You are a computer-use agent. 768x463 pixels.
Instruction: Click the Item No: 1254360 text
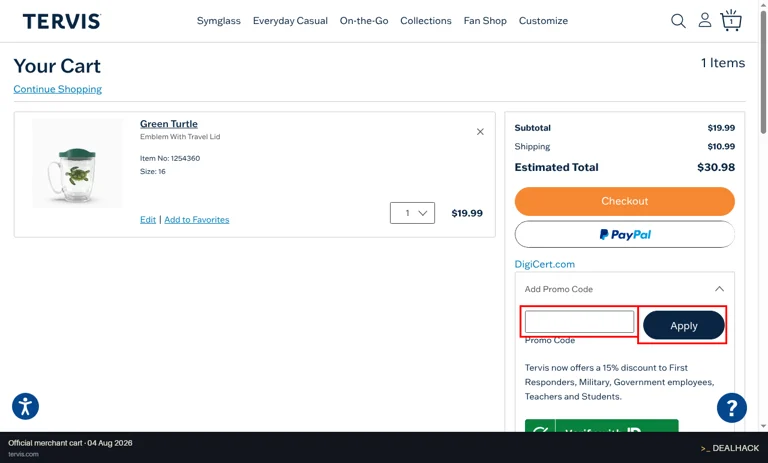click(x=170, y=158)
